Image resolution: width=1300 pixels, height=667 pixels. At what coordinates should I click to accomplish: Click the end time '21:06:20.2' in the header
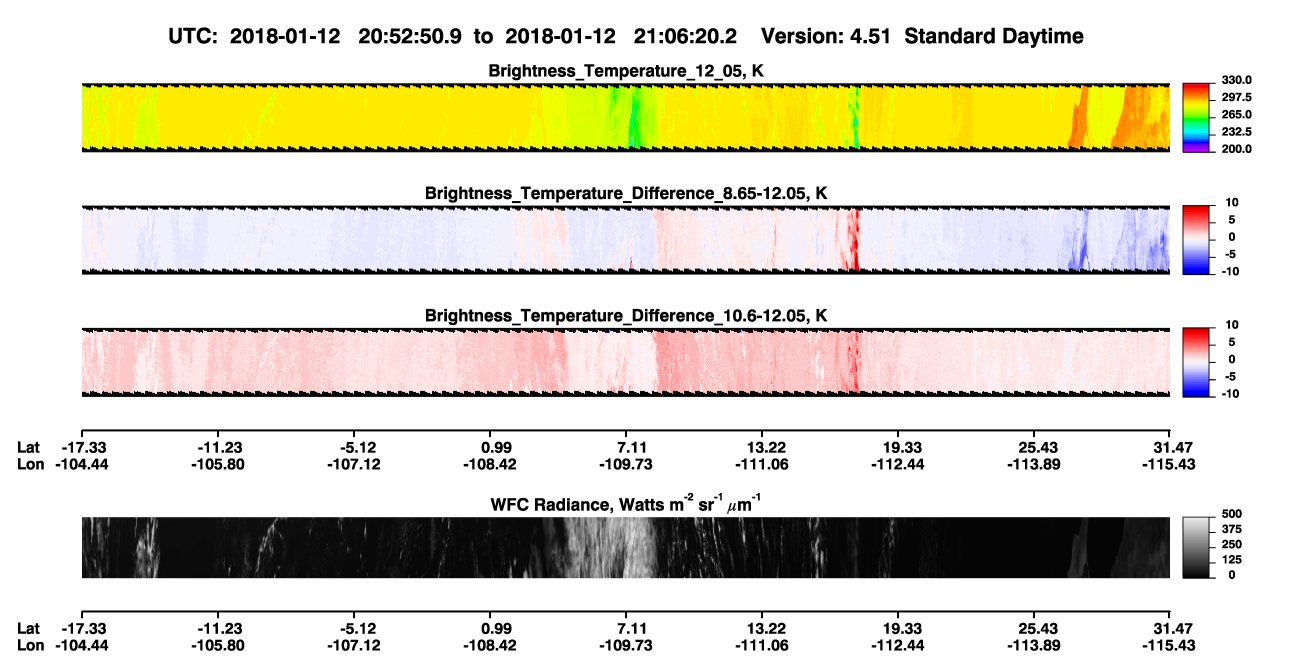[x=685, y=37]
